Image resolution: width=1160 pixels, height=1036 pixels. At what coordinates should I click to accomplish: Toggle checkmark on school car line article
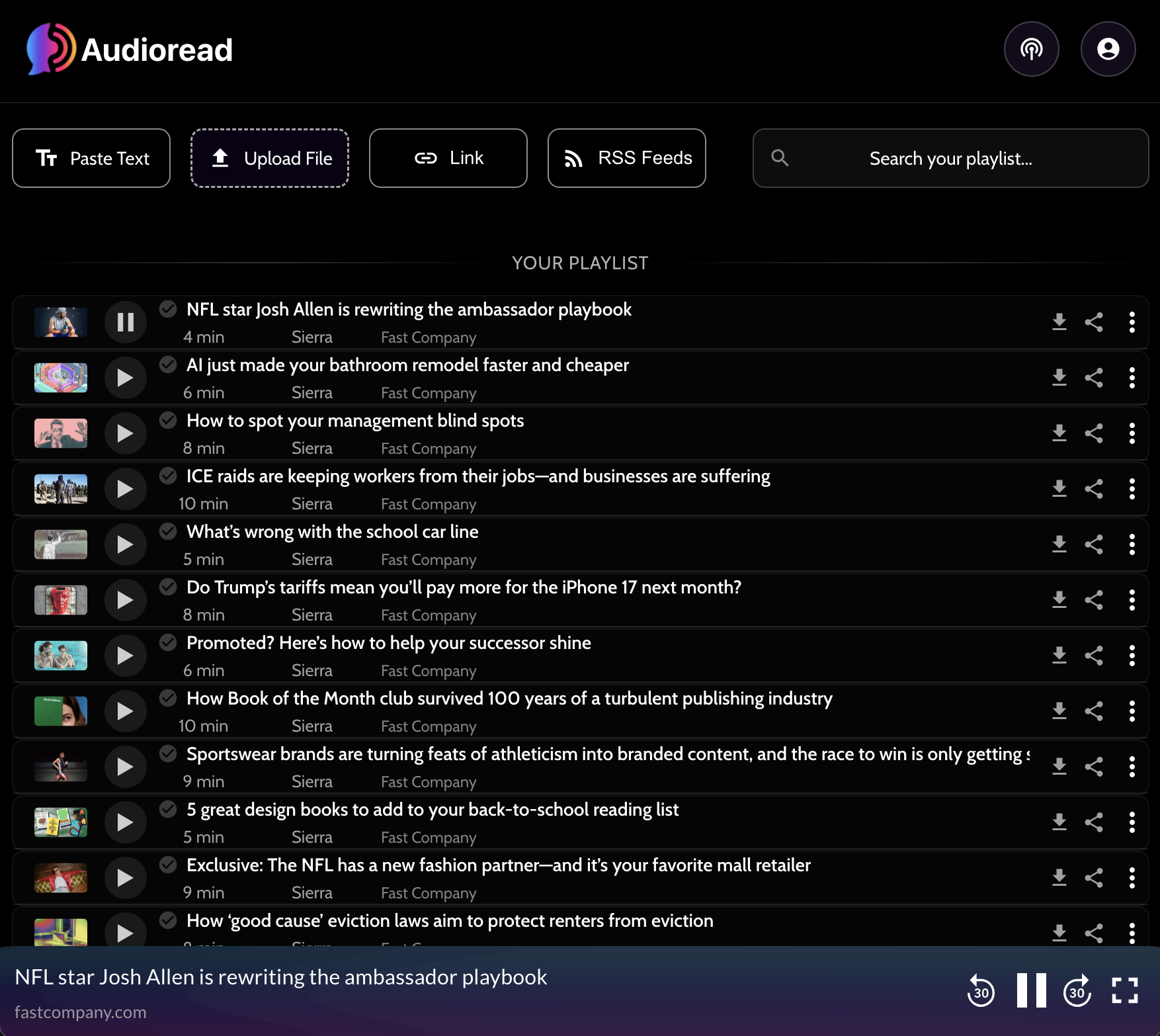[x=168, y=531]
